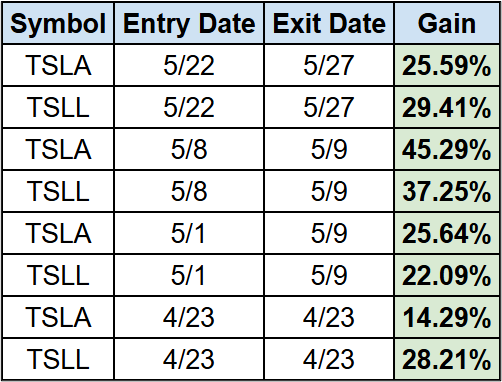Screen dimensions: 502x382
Task: Select the 14.29% gain cell
Action: click(447, 317)
